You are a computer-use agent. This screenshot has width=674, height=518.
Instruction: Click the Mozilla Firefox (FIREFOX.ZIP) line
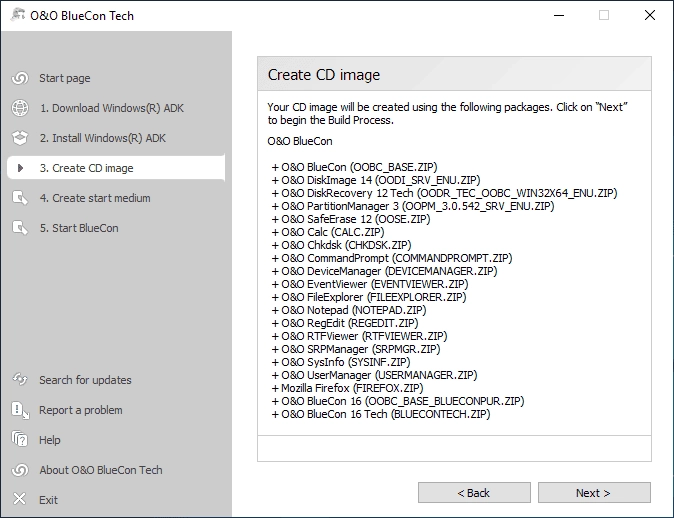[348, 388]
